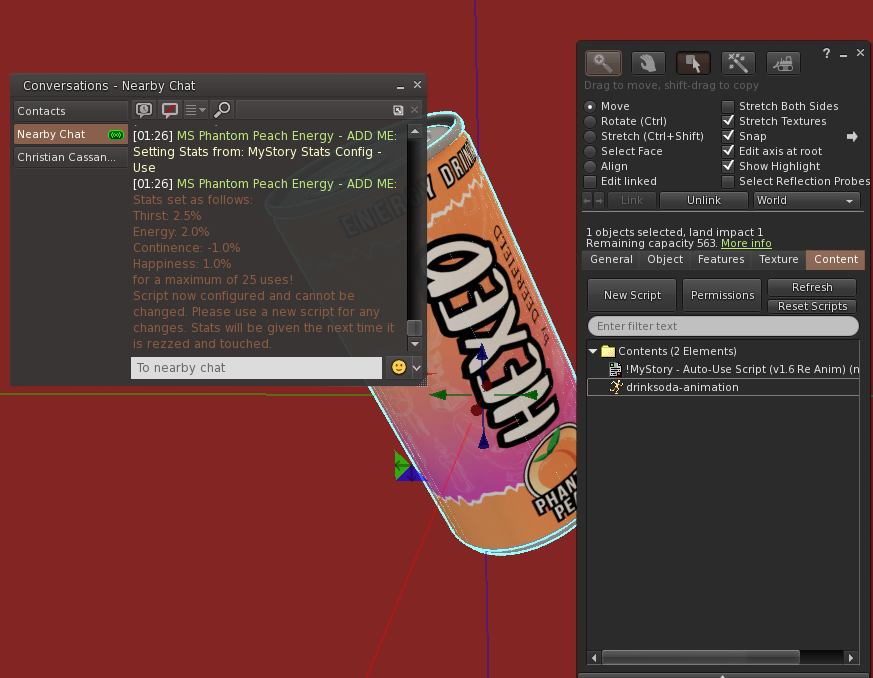Screen dimensions: 873x678
Task: Open the emoji picker smiley
Action: [x=399, y=367]
